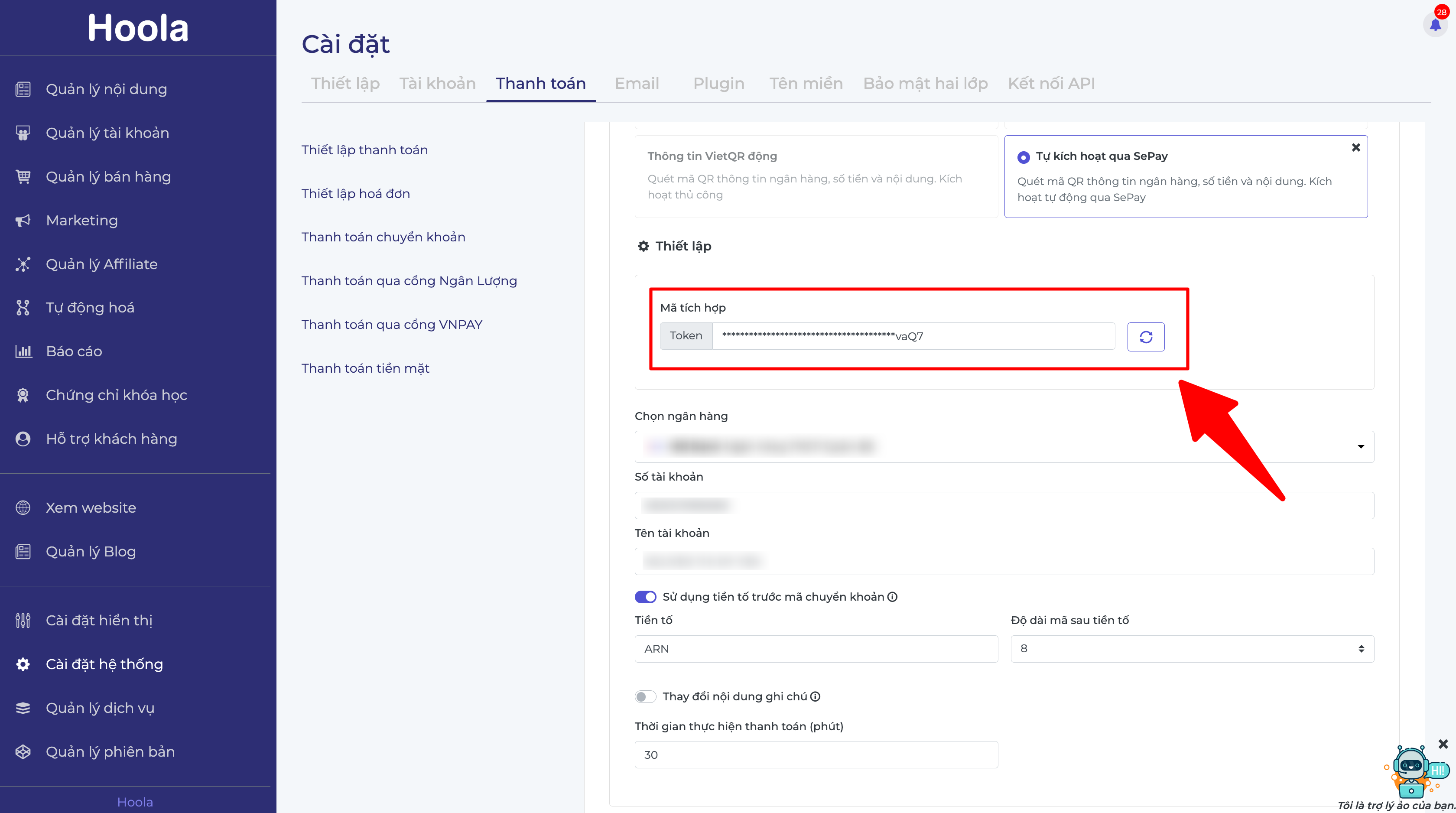
Task: Click the Marketing megaphone icon
Action: tap(23, 221)
